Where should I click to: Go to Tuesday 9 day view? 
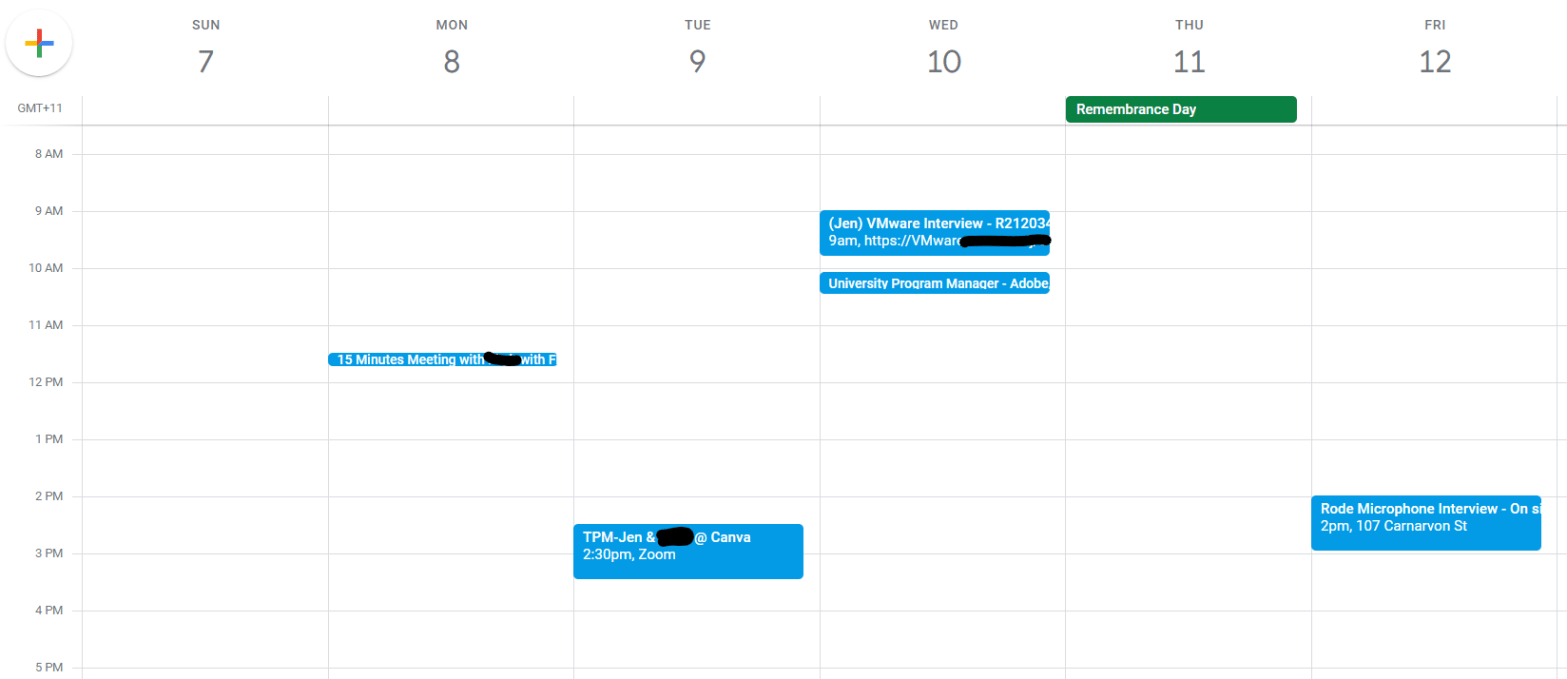click(697, 62)
